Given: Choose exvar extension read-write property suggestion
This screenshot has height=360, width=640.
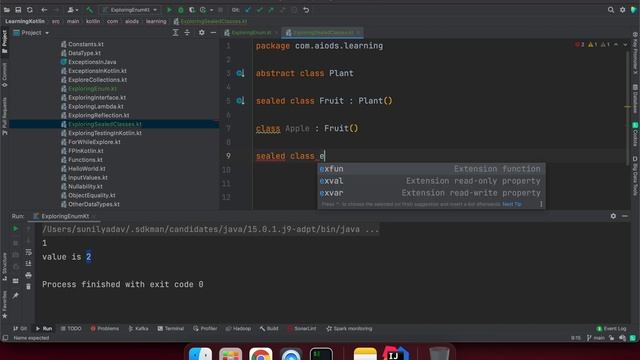Looking at the screenshot, I should 431,193.
